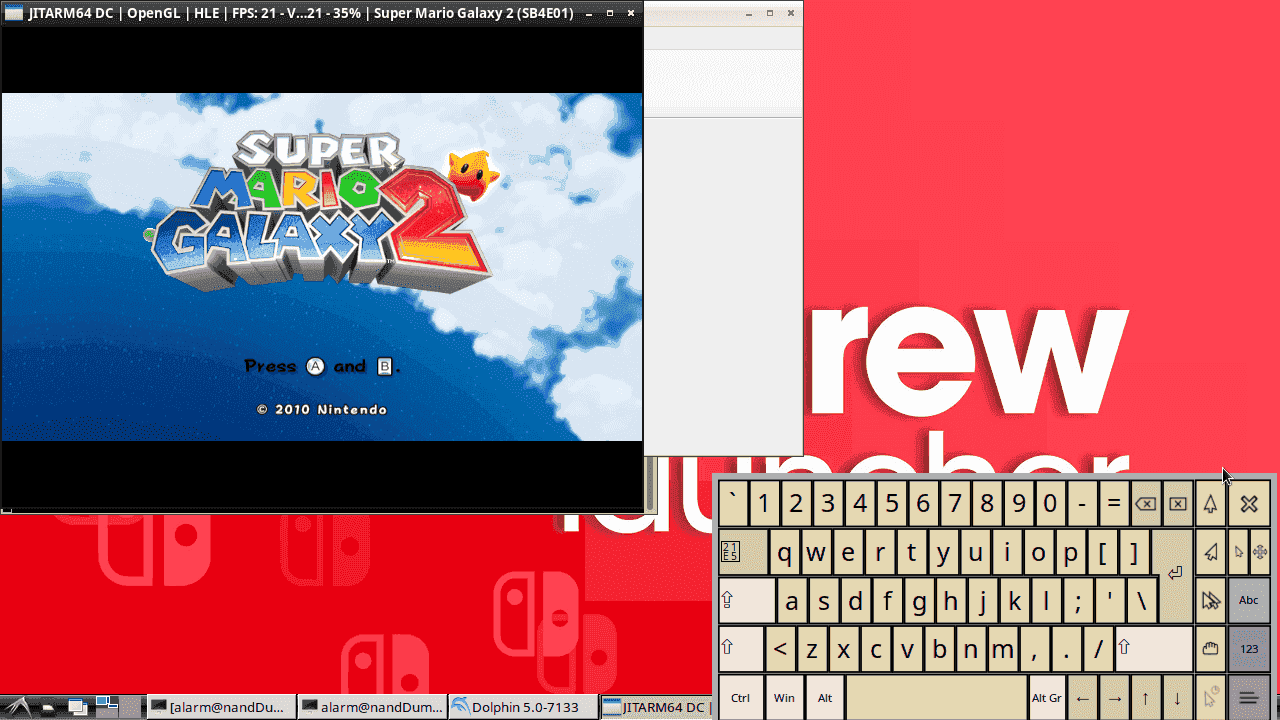Toggle the Alt Gr modifier key
1280x720 pixels.
[x=1047, y=698]
